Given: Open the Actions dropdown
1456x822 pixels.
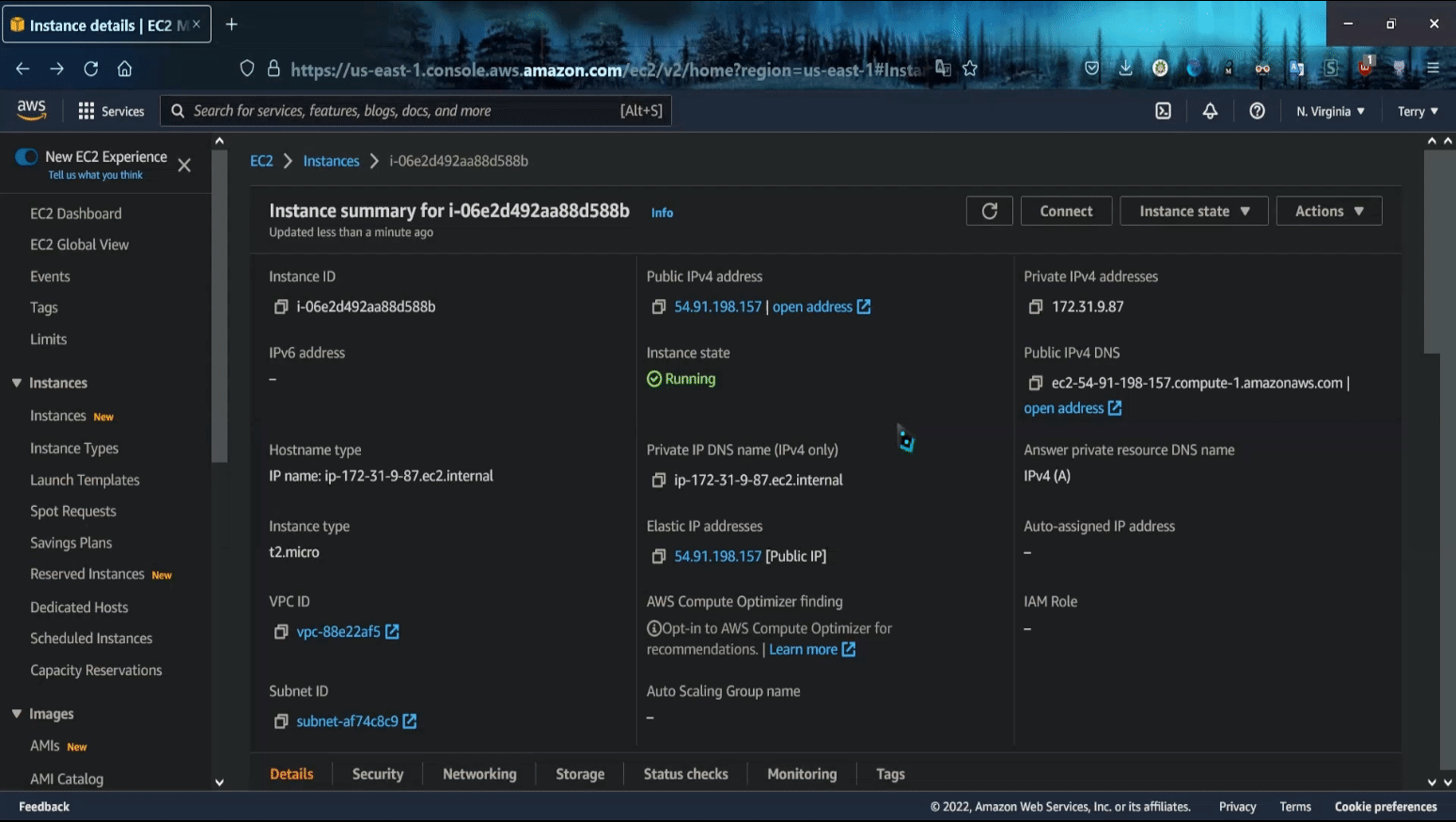Looking at the screenshot, I should (1328, 211).
